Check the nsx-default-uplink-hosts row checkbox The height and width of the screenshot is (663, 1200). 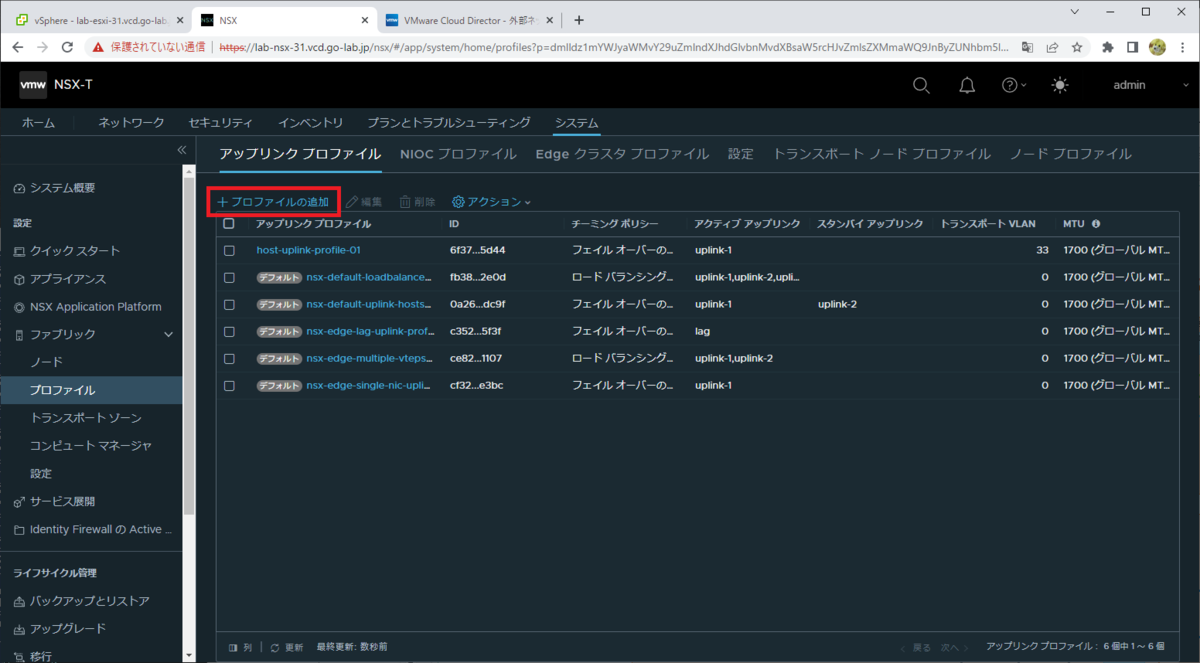229,304
